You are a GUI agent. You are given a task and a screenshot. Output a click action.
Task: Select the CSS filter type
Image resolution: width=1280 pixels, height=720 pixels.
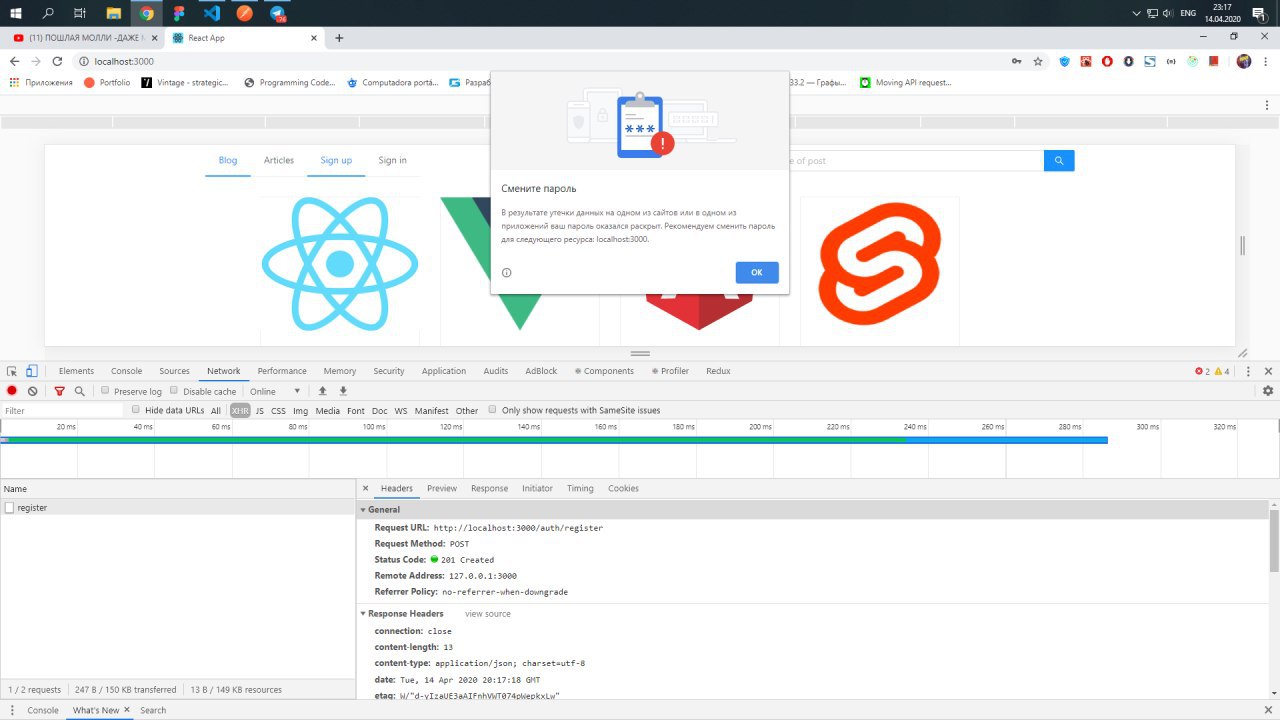click(x=278, y=410)
